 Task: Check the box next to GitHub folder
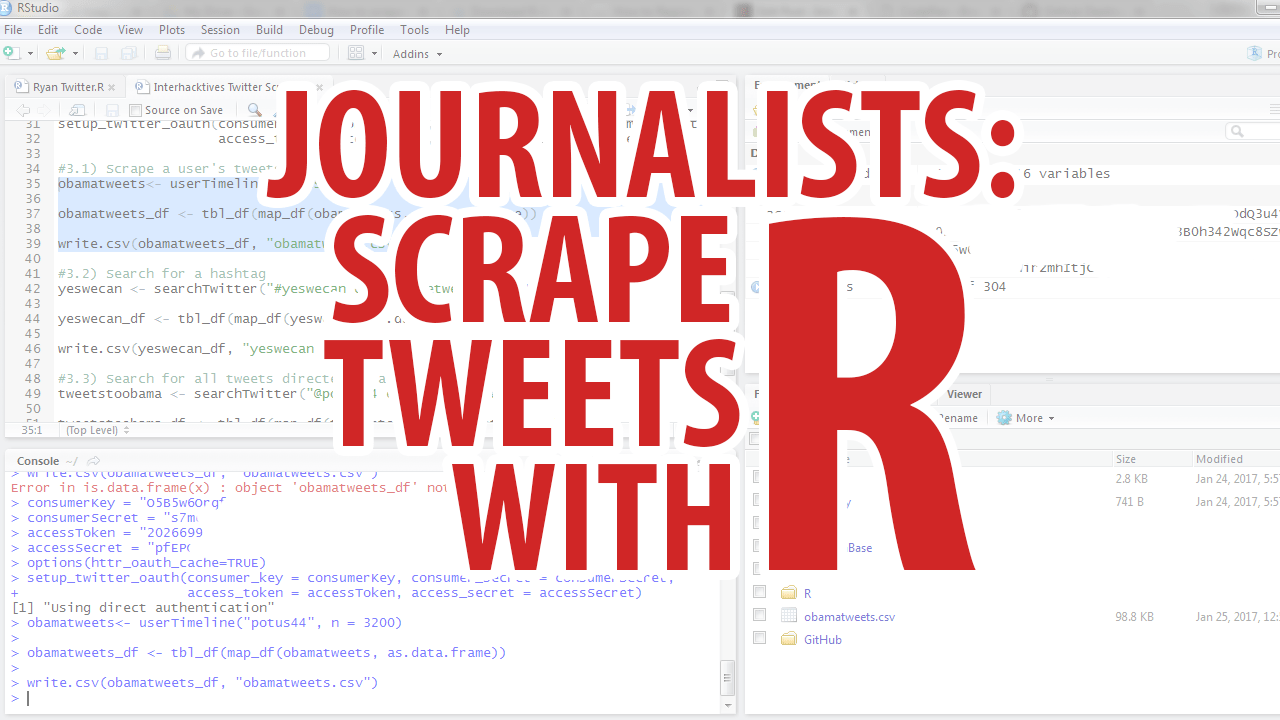(760, 638)
